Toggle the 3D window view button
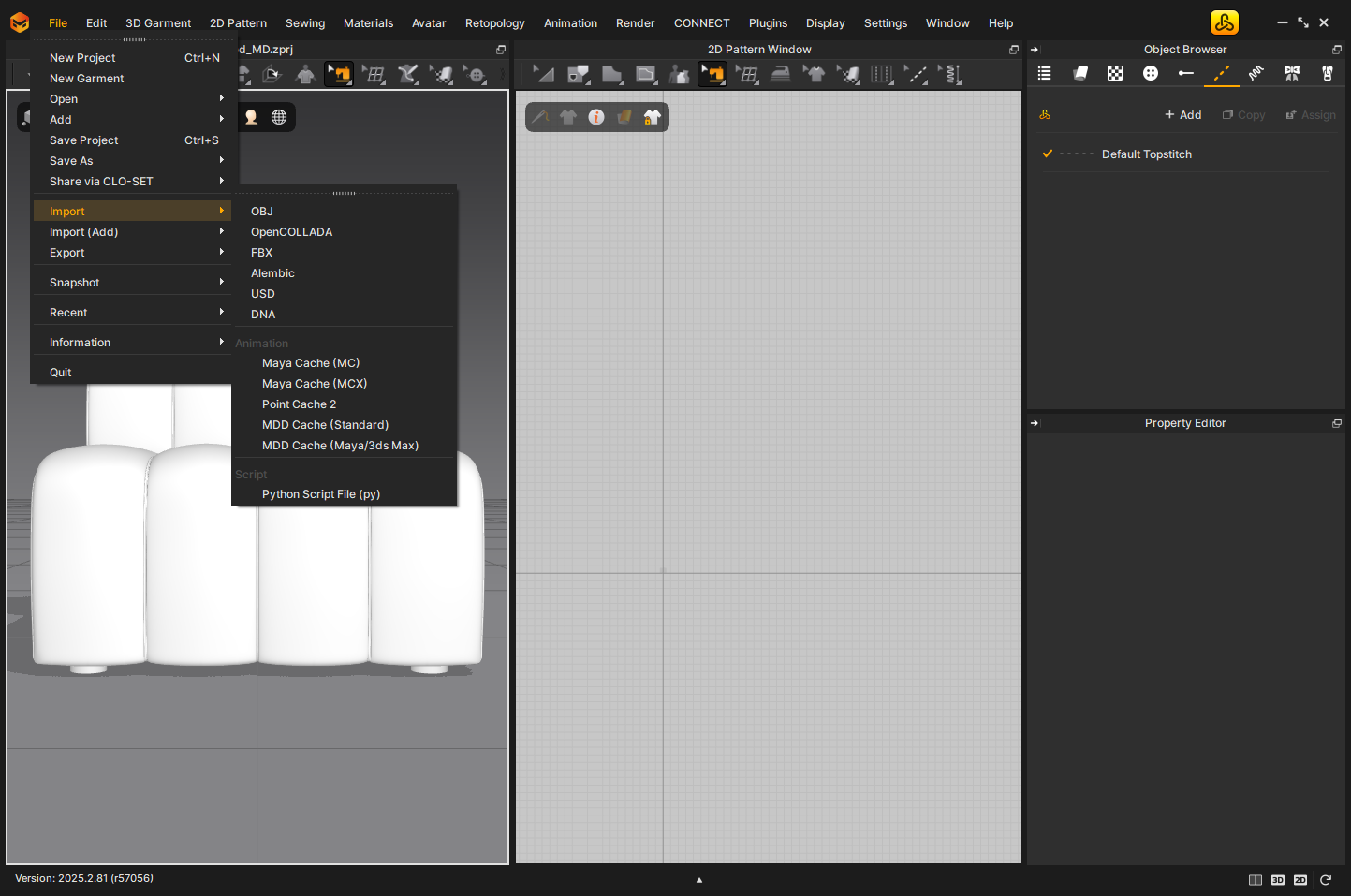The width and height of the screenshot is (1351, 896). pyautogui.click(x=1277, y=880)
